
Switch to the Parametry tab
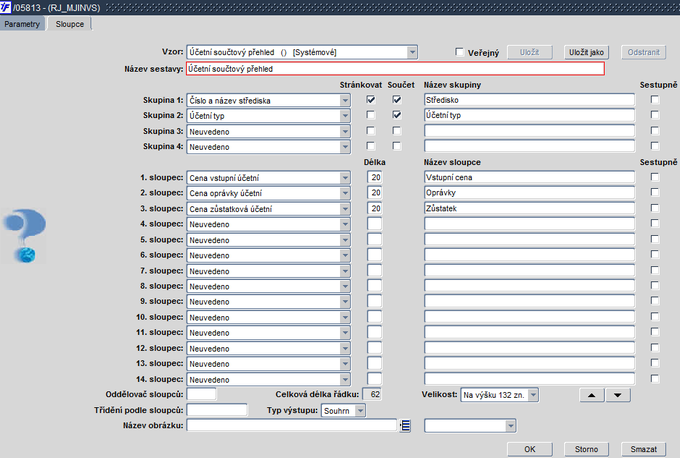(22, 22)
